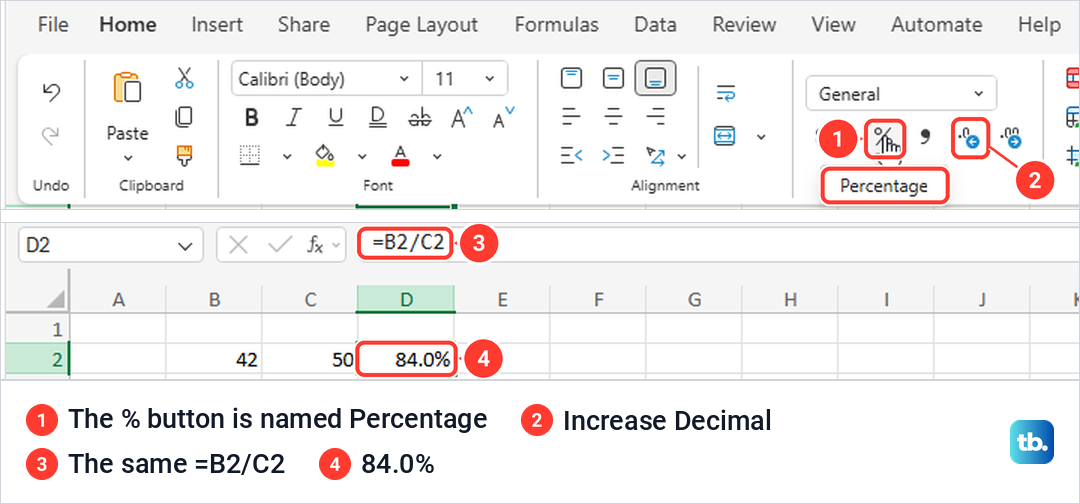Switch to the Insert tab
Image resolution: width=1080 pixels, height=504 pixels.
point(217,25)
